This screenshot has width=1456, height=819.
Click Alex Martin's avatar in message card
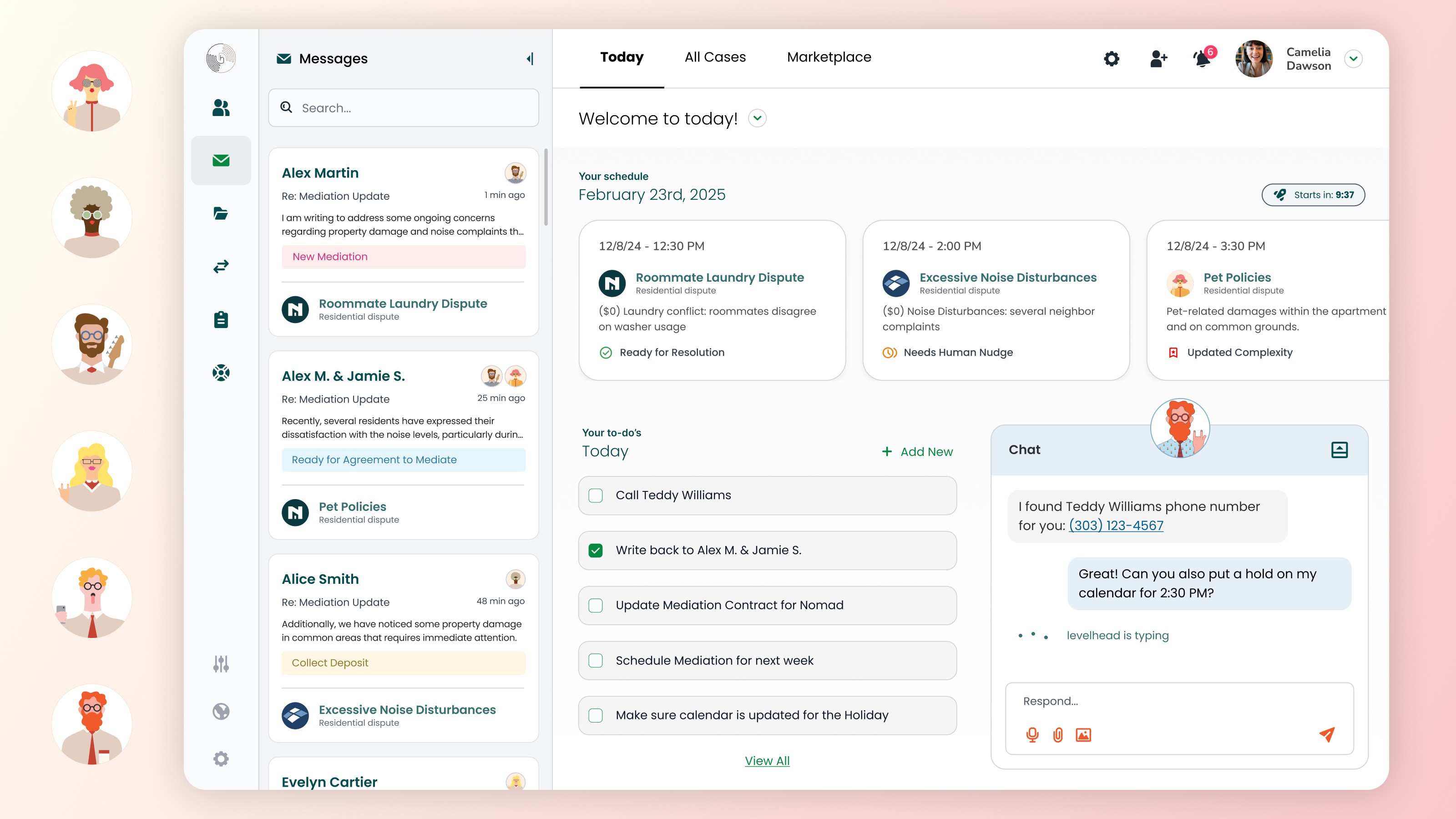[x=515, y=173]
